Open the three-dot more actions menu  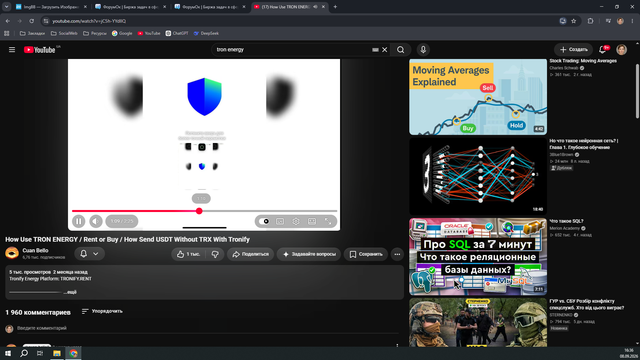[397, 254]
